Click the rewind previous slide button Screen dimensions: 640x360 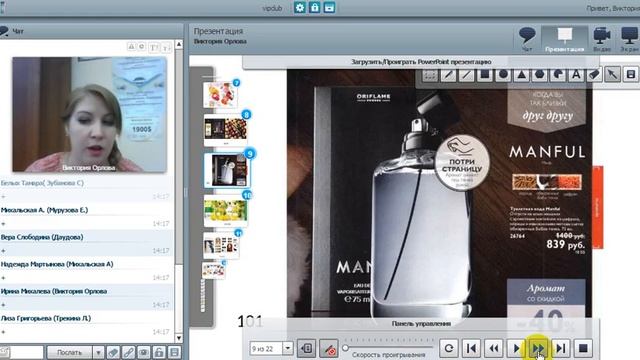point(493,348)
